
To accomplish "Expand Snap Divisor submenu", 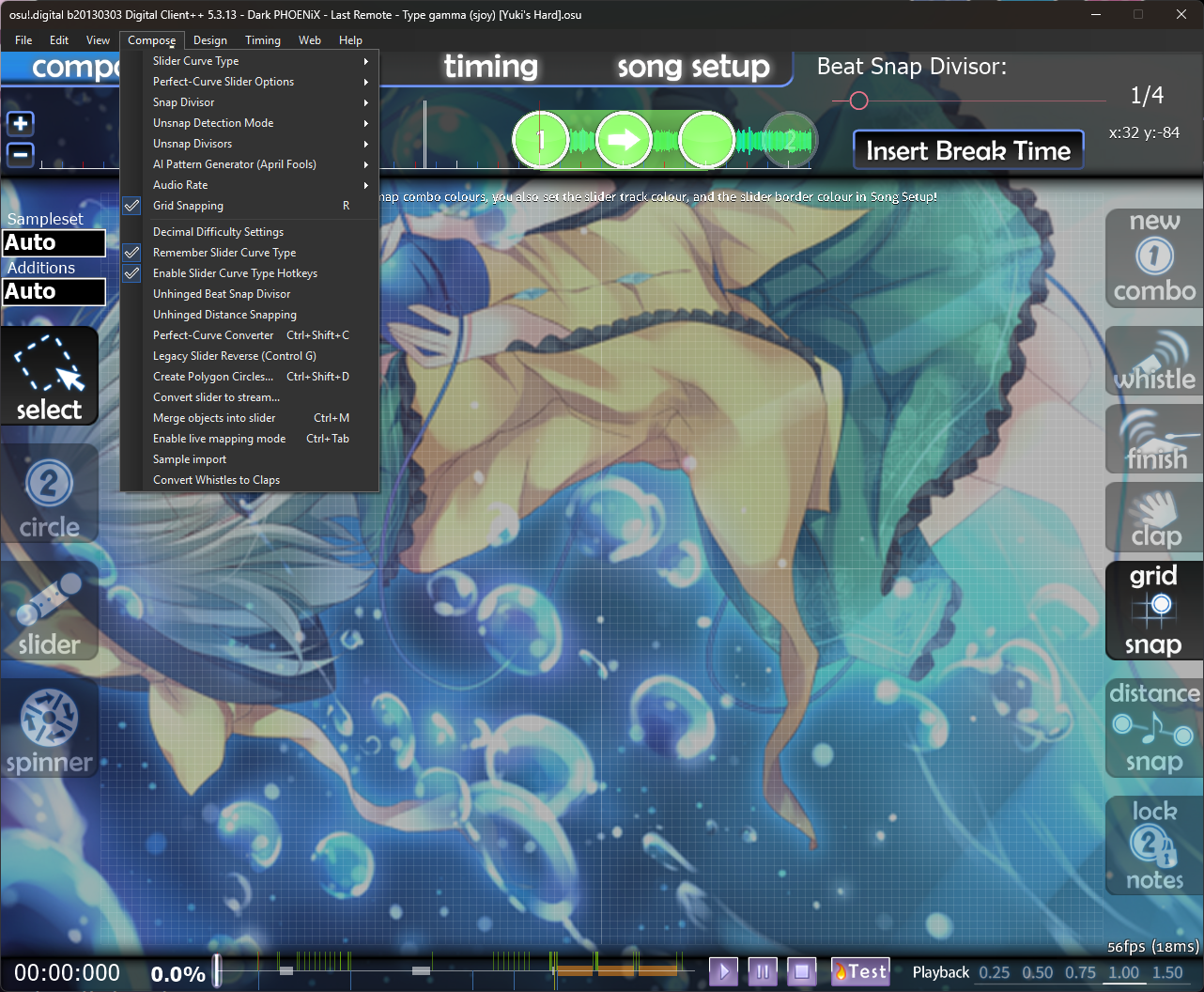I will (250, 102).
